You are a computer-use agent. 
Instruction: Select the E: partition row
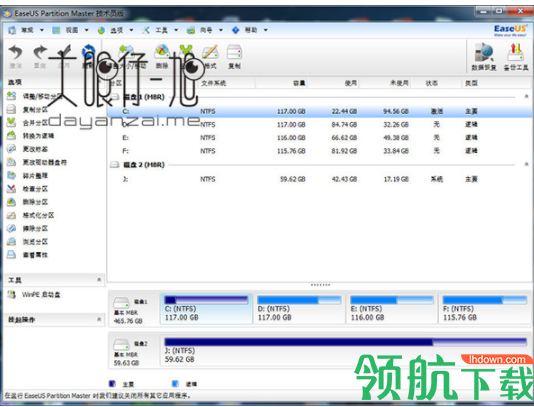click(320, 138)
